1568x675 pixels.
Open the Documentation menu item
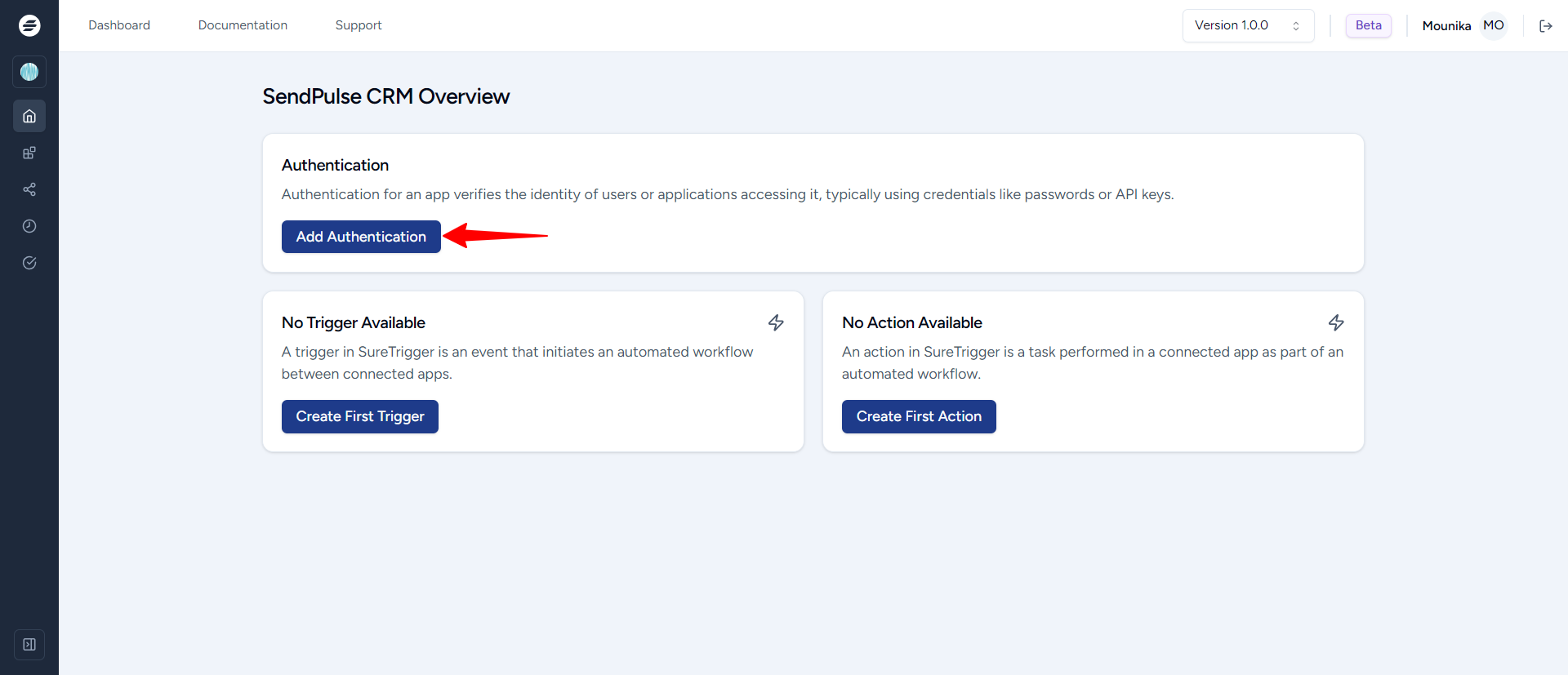[x=243, y=25]
